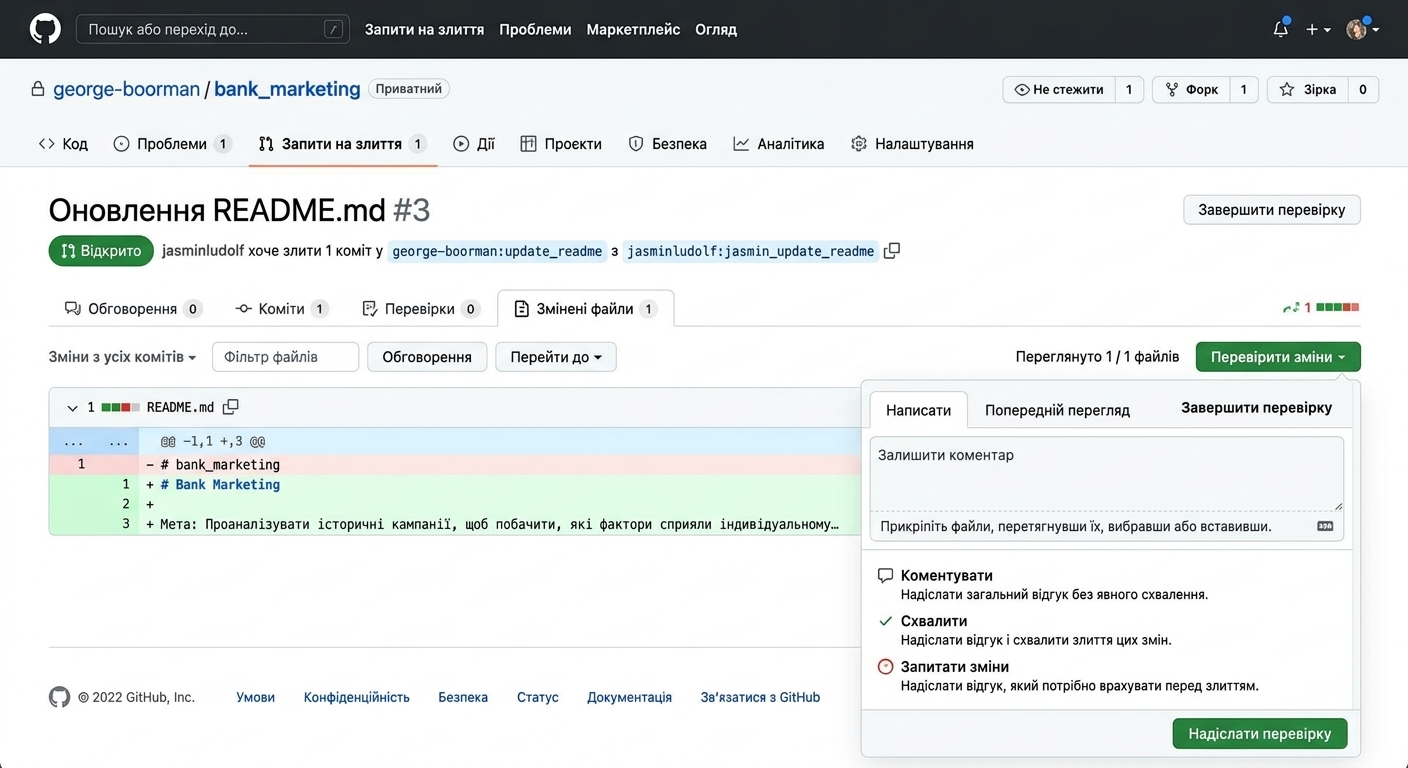The height and width of the screenshot is (768, 1408).
Task: Expand hidden diff lines above hunk
Action: click(x=94, y=441)
